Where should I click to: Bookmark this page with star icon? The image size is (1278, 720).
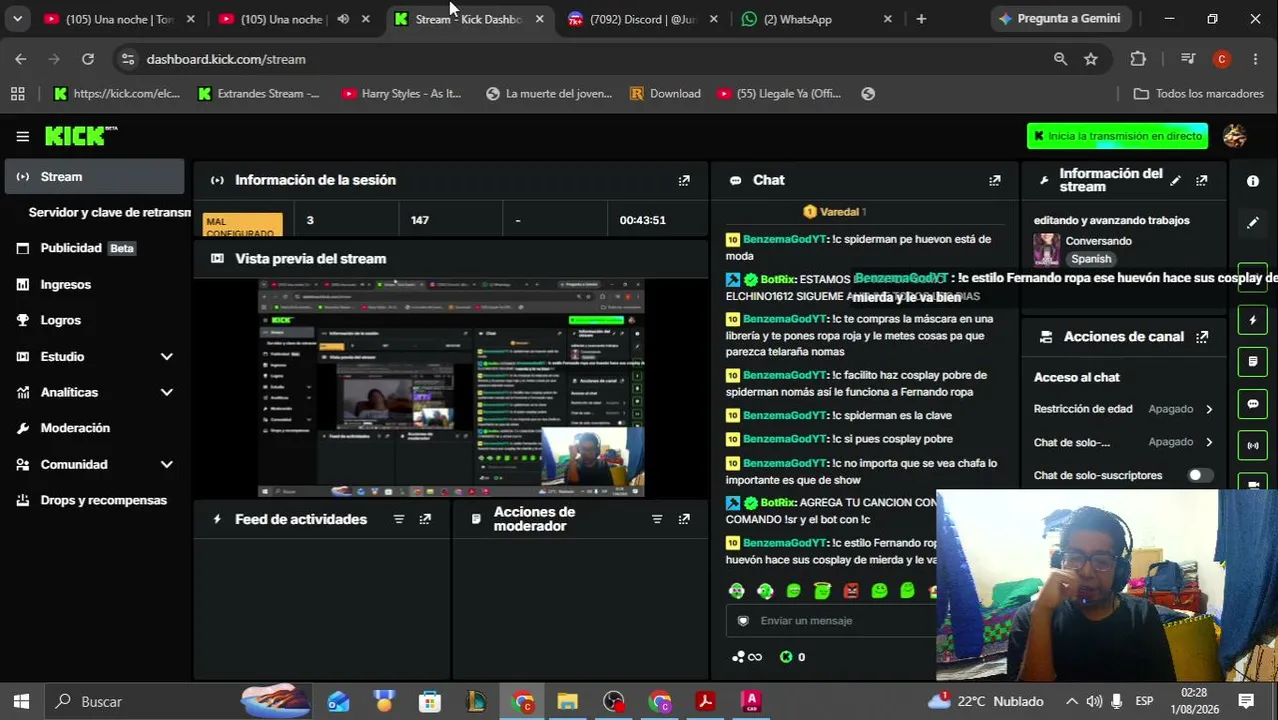1091,59
